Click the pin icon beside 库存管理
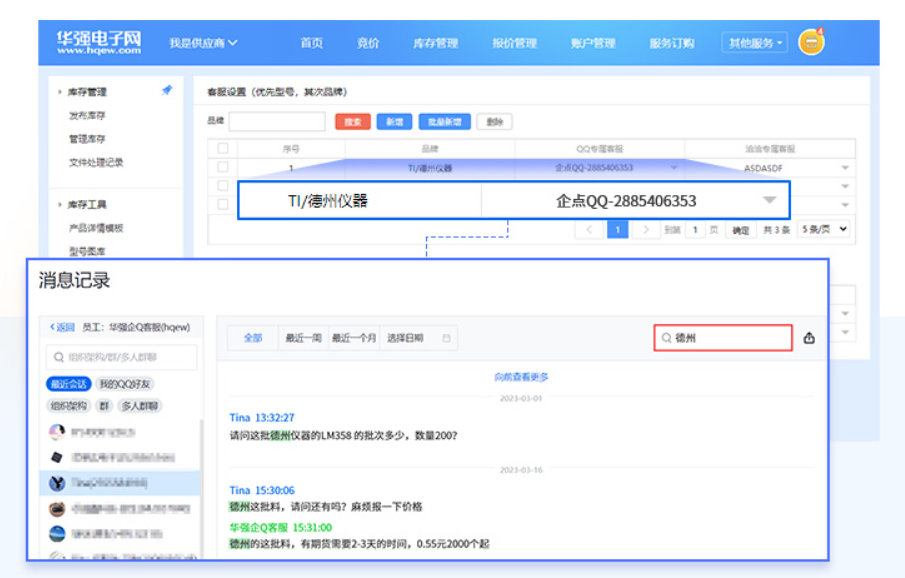 (x=167, y=91)
